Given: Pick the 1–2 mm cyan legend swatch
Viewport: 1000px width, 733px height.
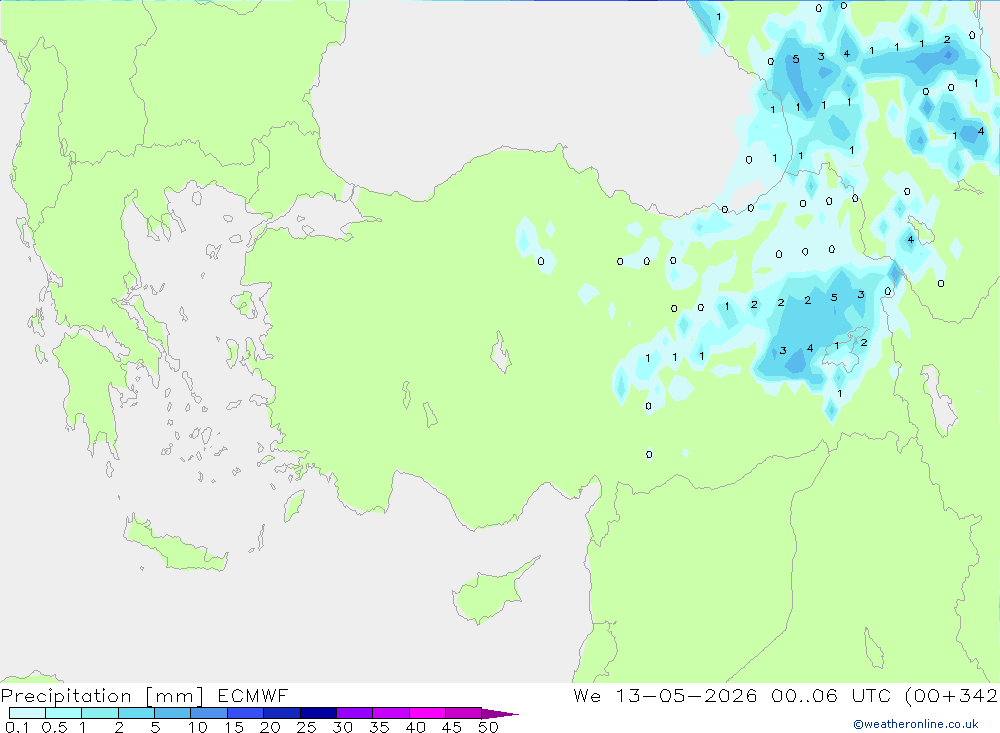Looking at the screenshot, I should [x=100, y=713].
